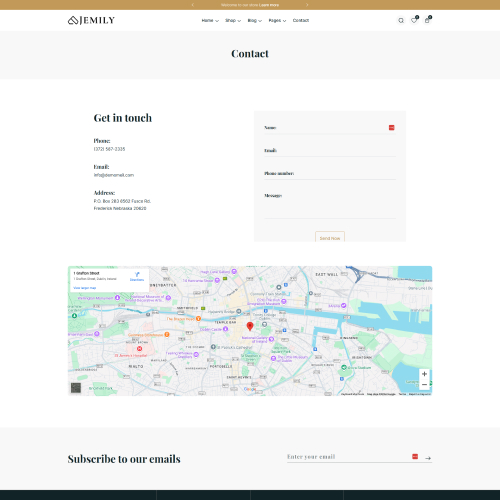This screenshot has height=500, width=500.
Task: Click the P.O. Box address text
Action: [122, 205]
